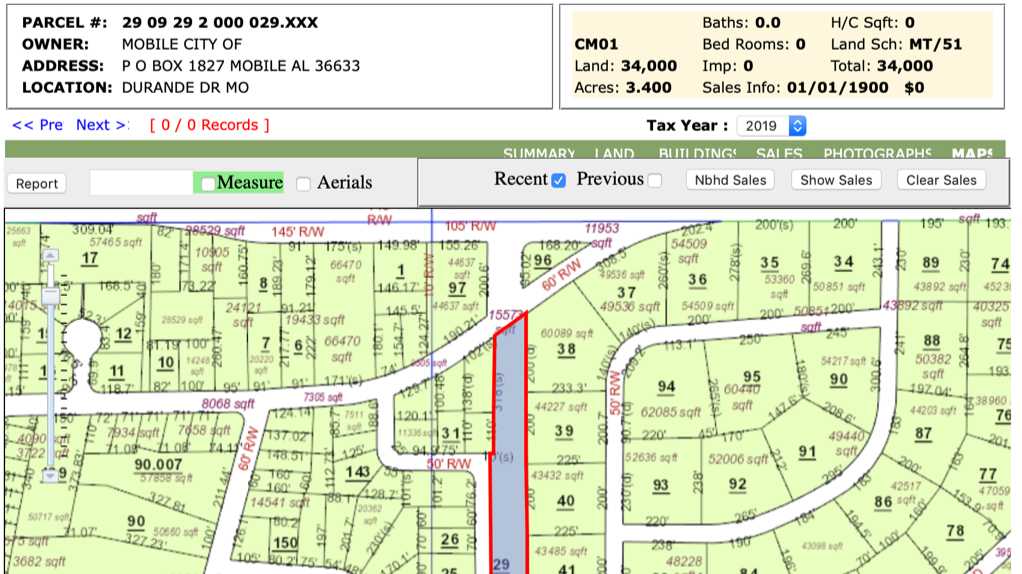Image resolution: width=1022 pixels, height=574 pixels.
Task: Click parcel 38 on the map
Action: click(x=566, y=349)
